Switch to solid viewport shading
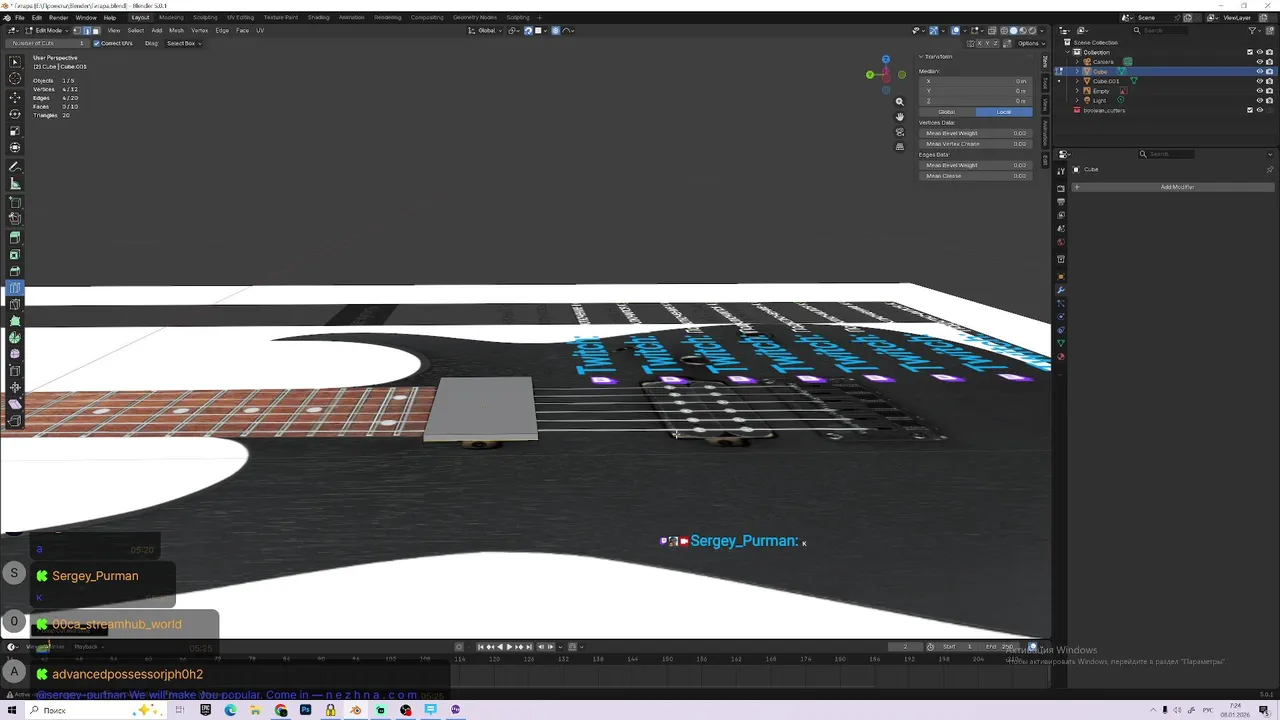Image resolution: width=1280 pixels, height=720 pixels. point(1013,30)
